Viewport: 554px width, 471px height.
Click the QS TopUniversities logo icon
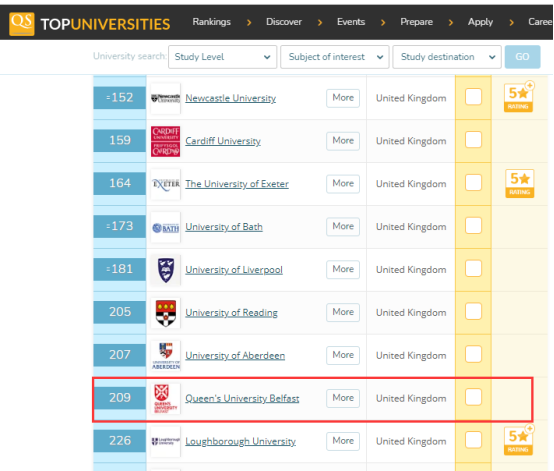(x=22, y=24)
